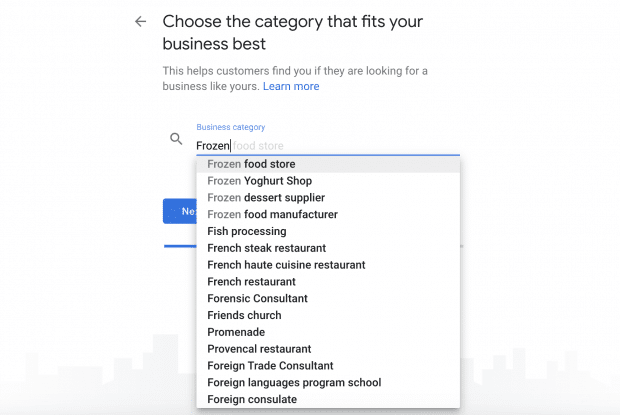Pick French haute cuisine restaurant
This screenshot has width=620, height=415.
click(286, 265)
